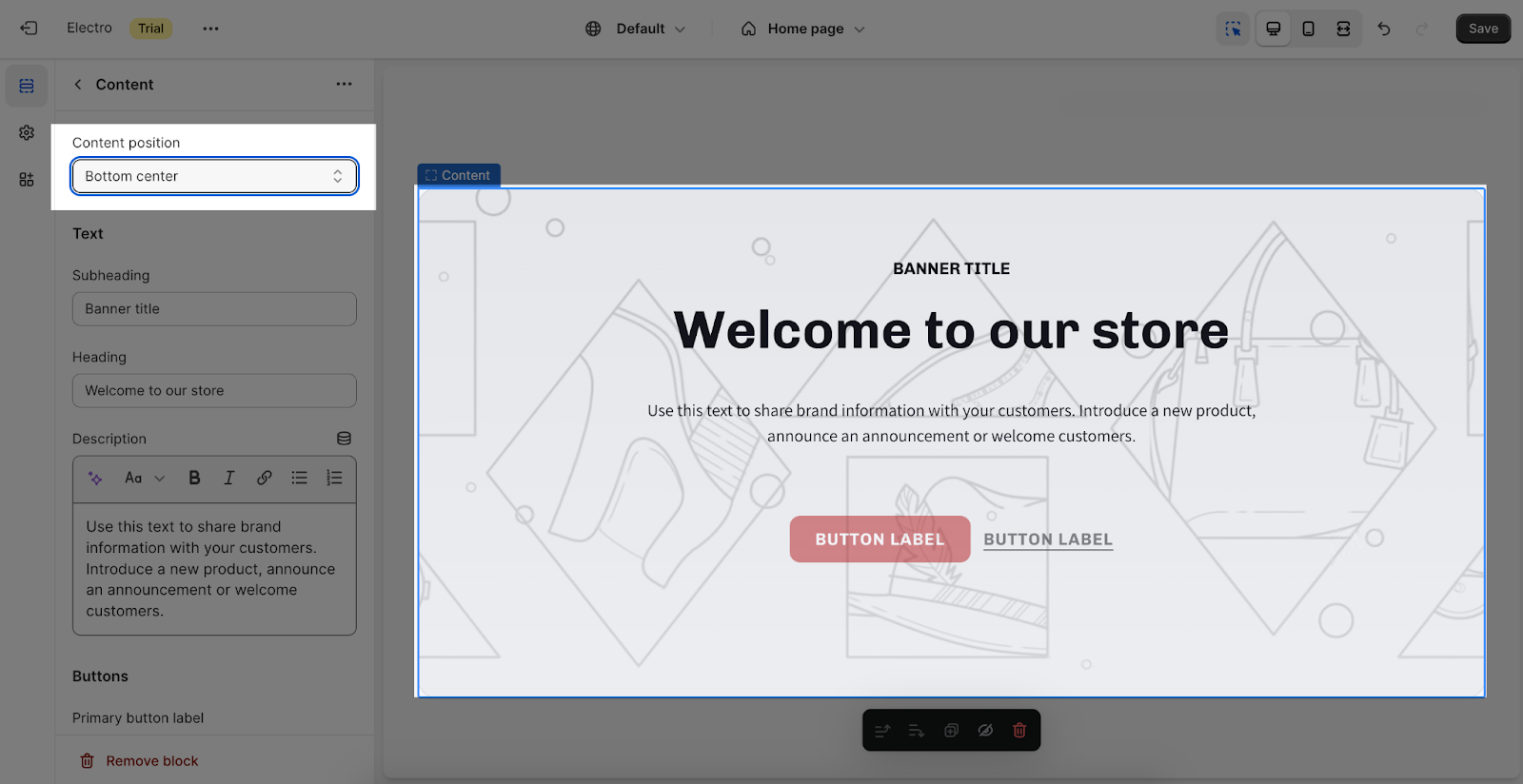Toggle italic formatting in Description
Screen dimensions: 1523x784
click(228, 478)
